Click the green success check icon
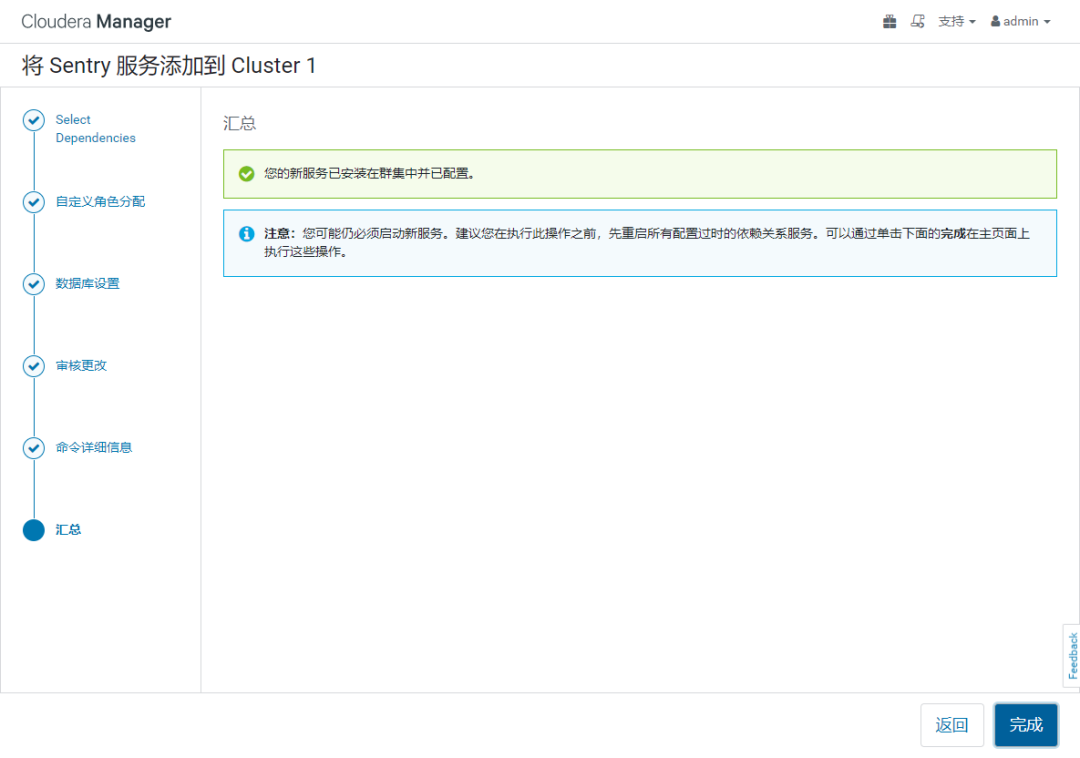This screenshot has width=1080, height=758. point(247,173)
